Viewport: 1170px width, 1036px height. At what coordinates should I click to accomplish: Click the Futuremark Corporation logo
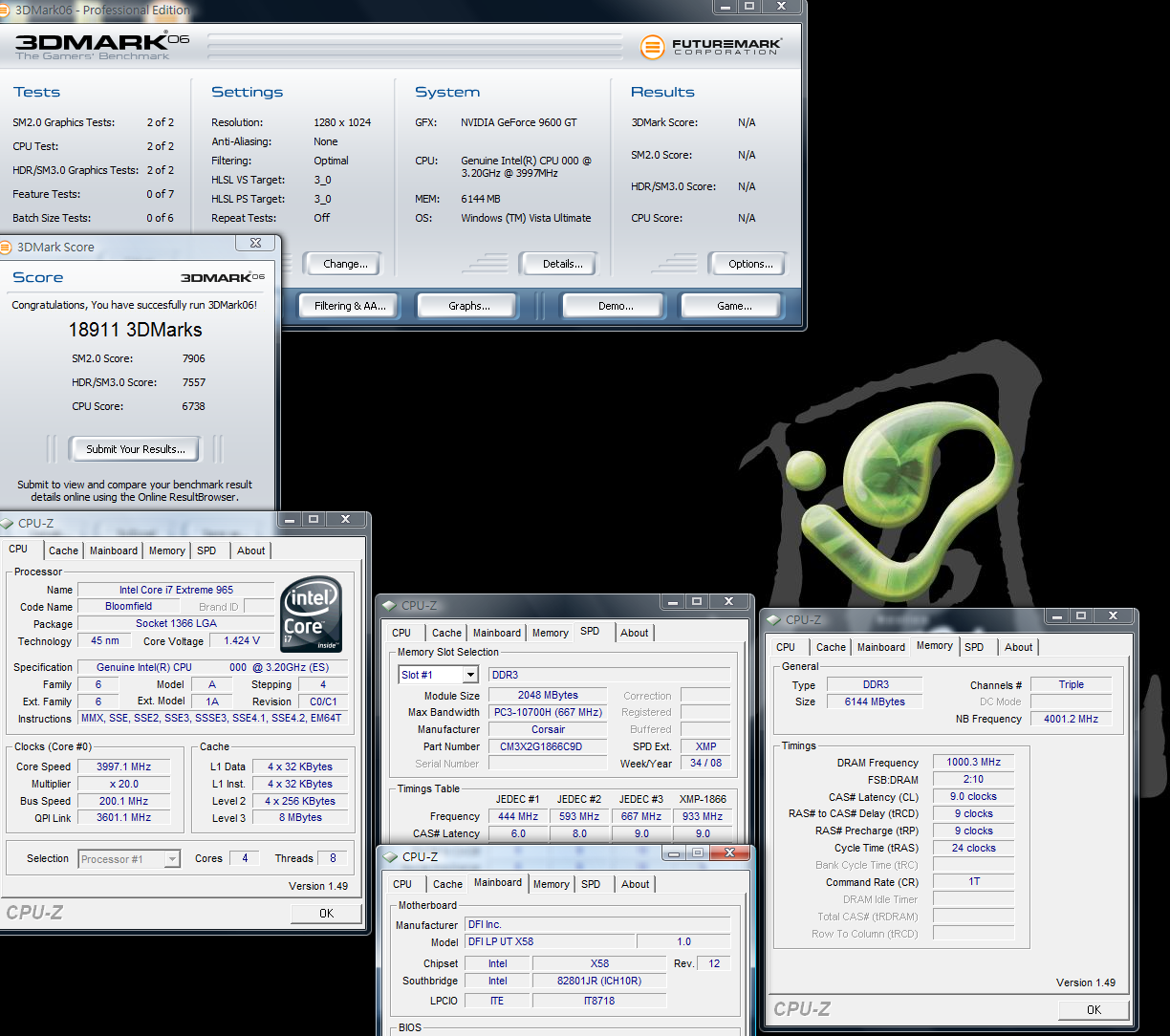711,46
